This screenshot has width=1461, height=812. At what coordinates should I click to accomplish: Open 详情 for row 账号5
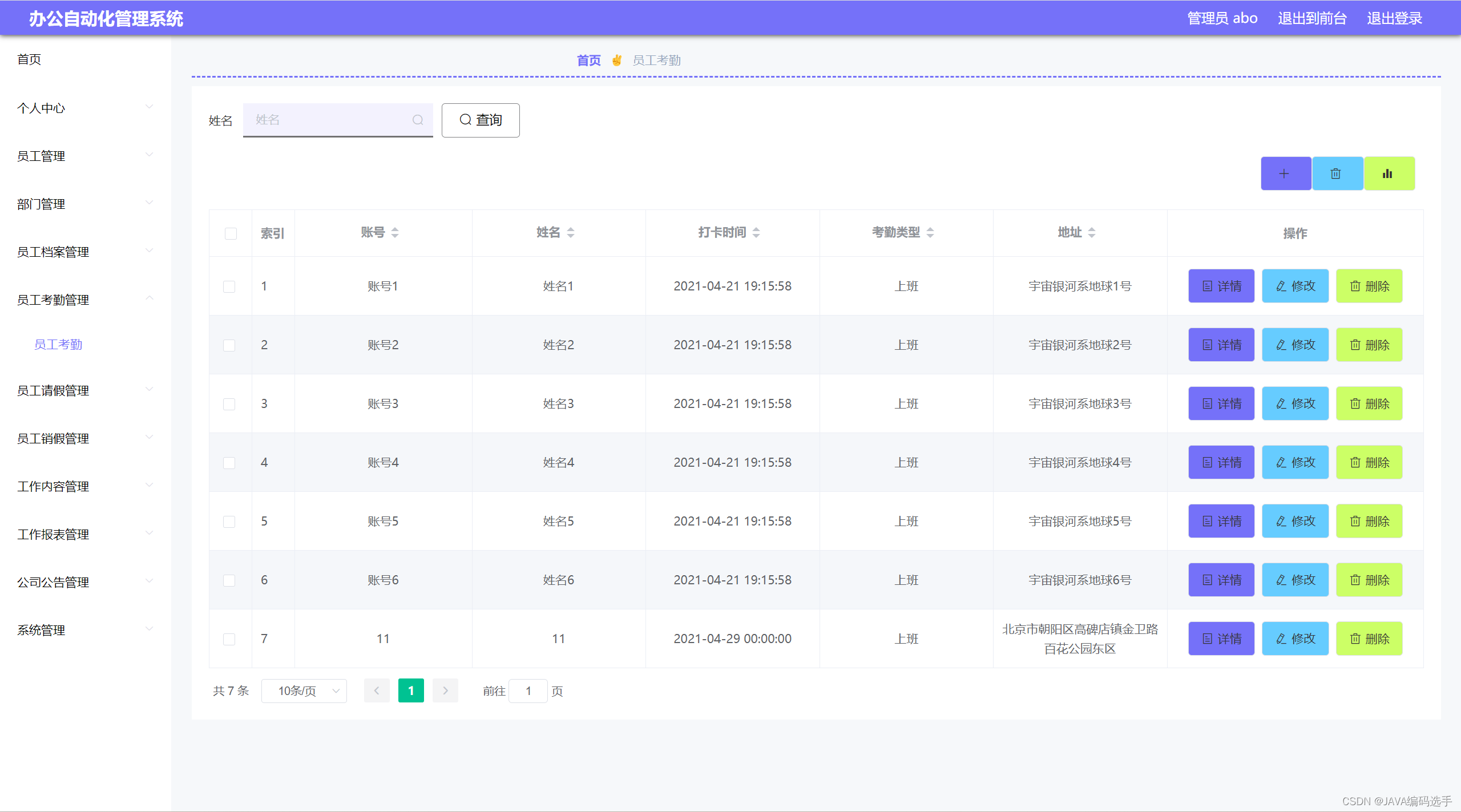coord(1221,521)
